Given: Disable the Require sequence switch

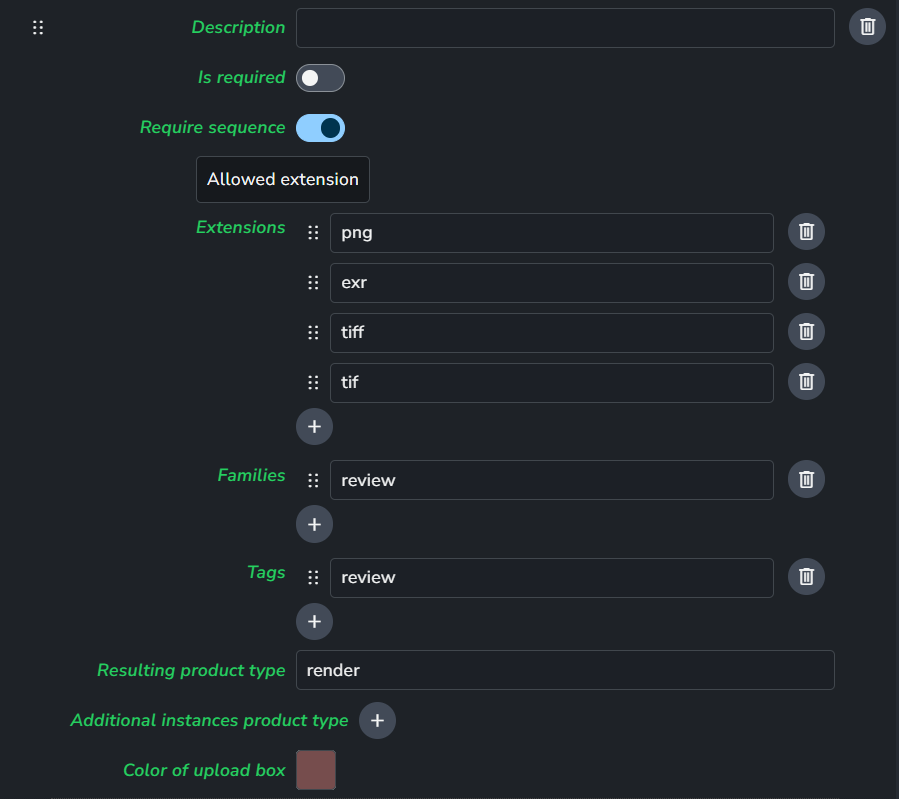Looking at the screenshot, I should point(320,128).
